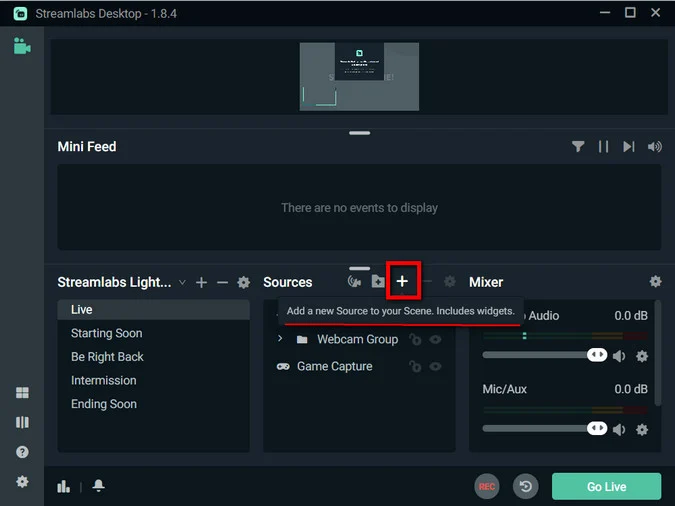Select the Intermission scene
Image resolution: width=675 pixels, height=506 pixels.
153,381
